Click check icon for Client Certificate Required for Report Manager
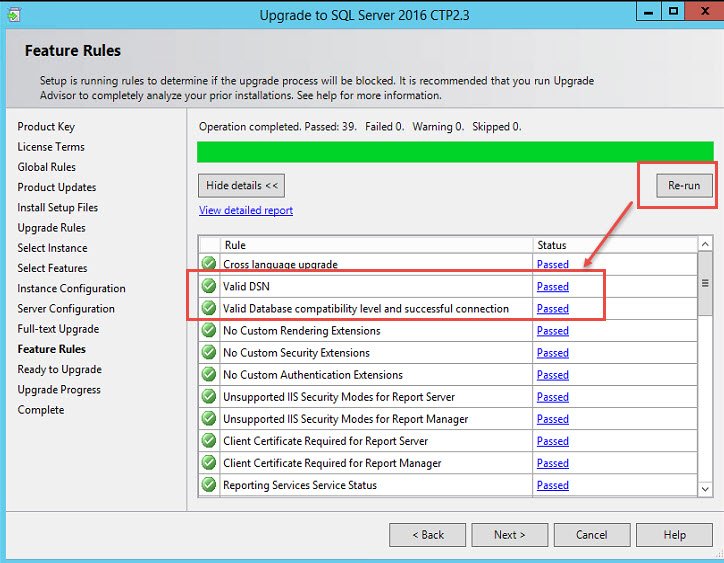Screen dimensions: 724x563 (209, 462)
